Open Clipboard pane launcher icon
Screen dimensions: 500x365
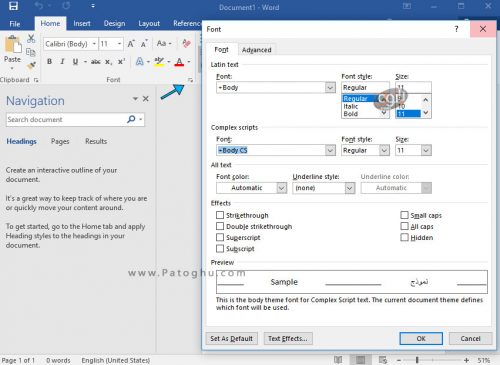(36, 80)
